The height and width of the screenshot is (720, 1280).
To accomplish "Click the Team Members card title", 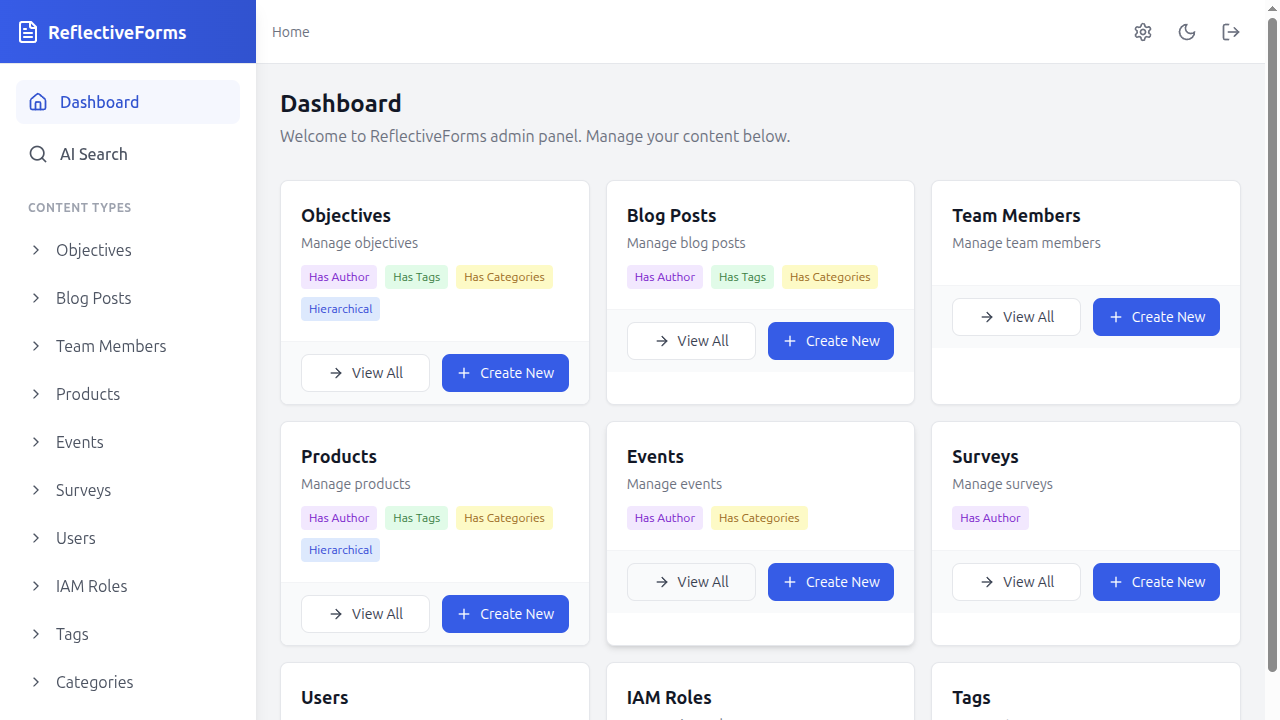I will click(x=1016, y=215).
